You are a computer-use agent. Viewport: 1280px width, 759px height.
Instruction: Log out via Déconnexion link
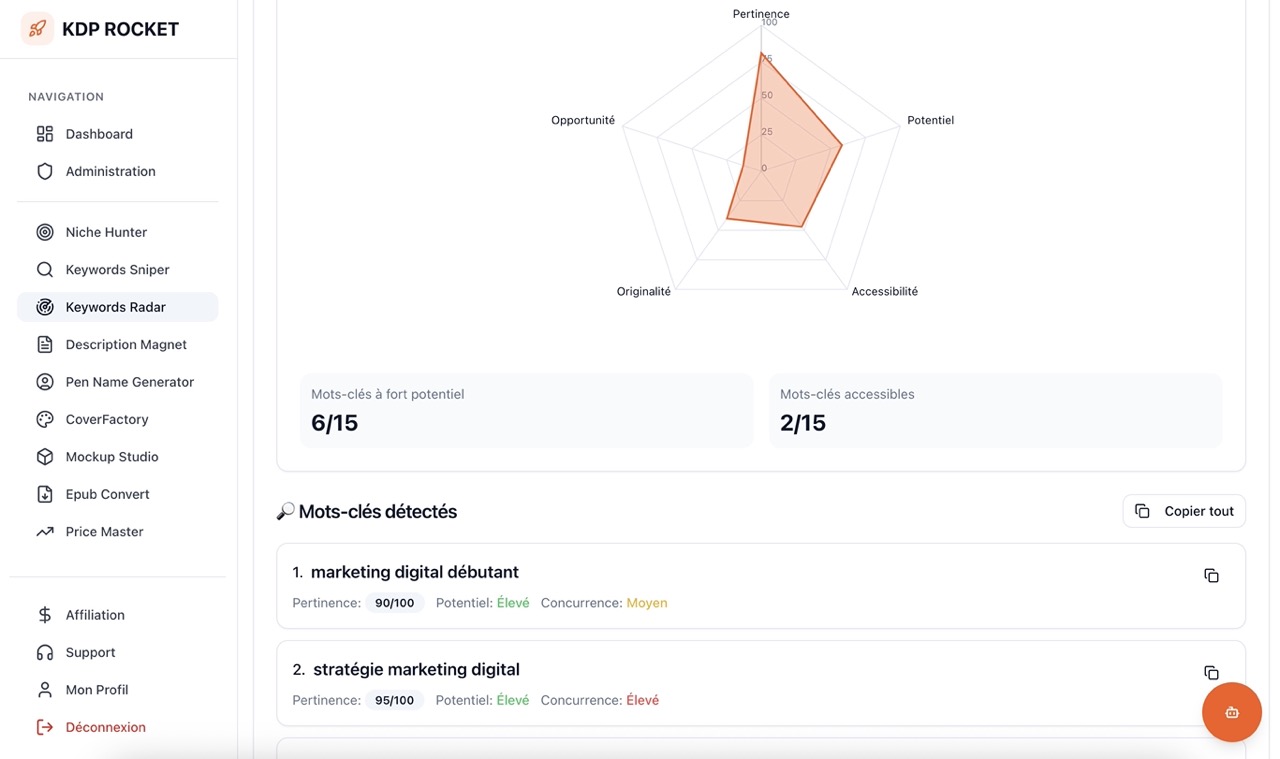click(x=105, y=727)
